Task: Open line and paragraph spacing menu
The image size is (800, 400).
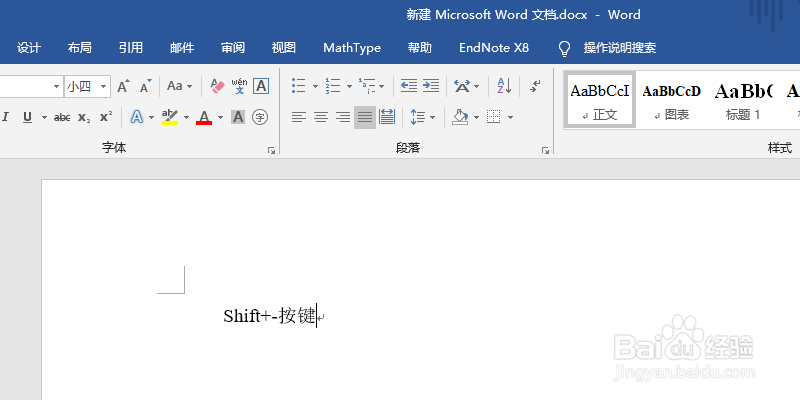Action: pyautogui.click(x=422, y=117)
